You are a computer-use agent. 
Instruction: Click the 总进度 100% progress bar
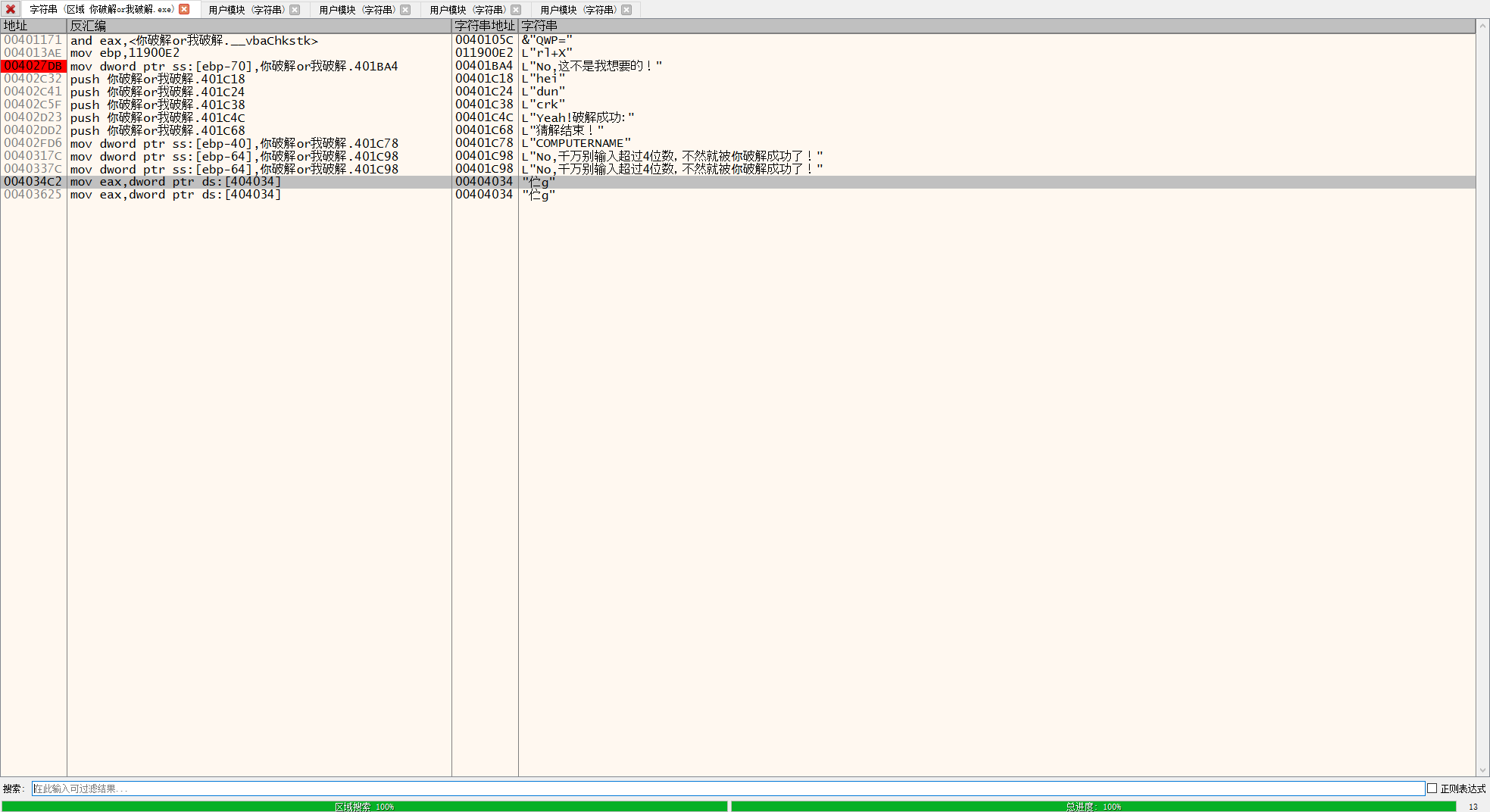1092,807
